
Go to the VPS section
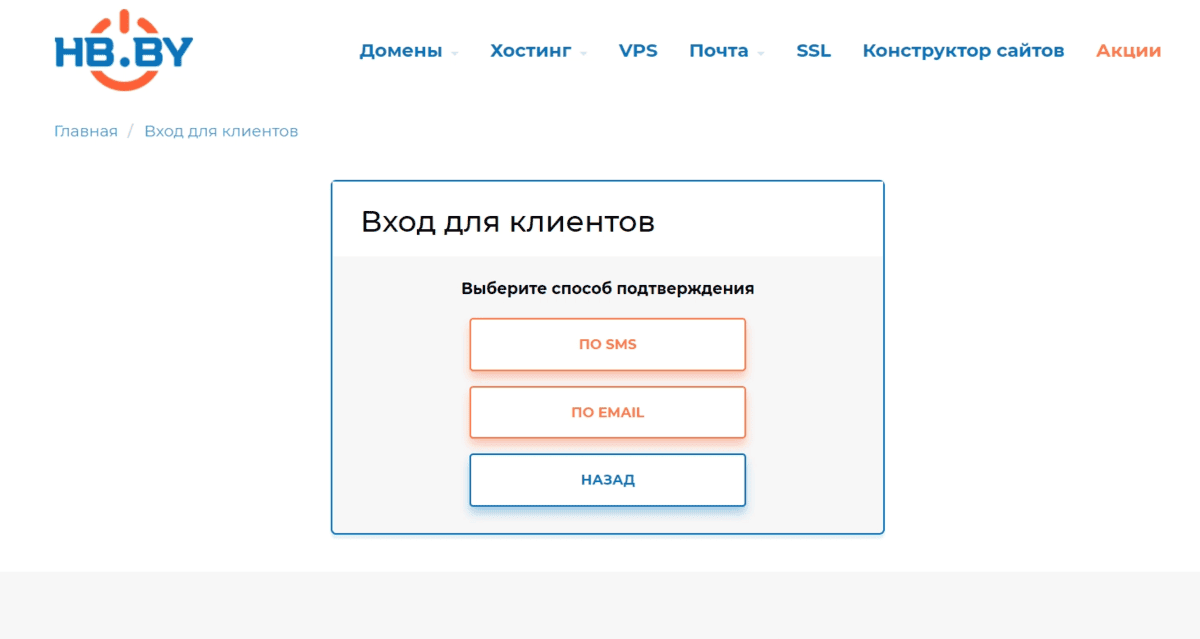[x=638, y=51]
